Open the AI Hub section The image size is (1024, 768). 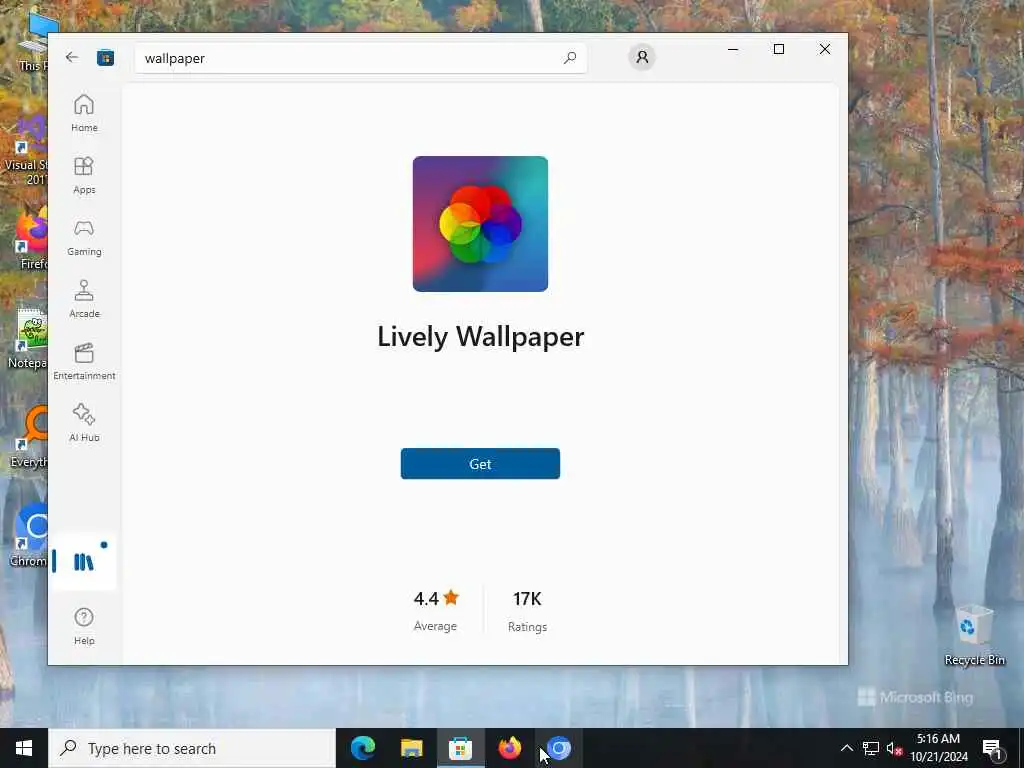(x=84, y=423)
